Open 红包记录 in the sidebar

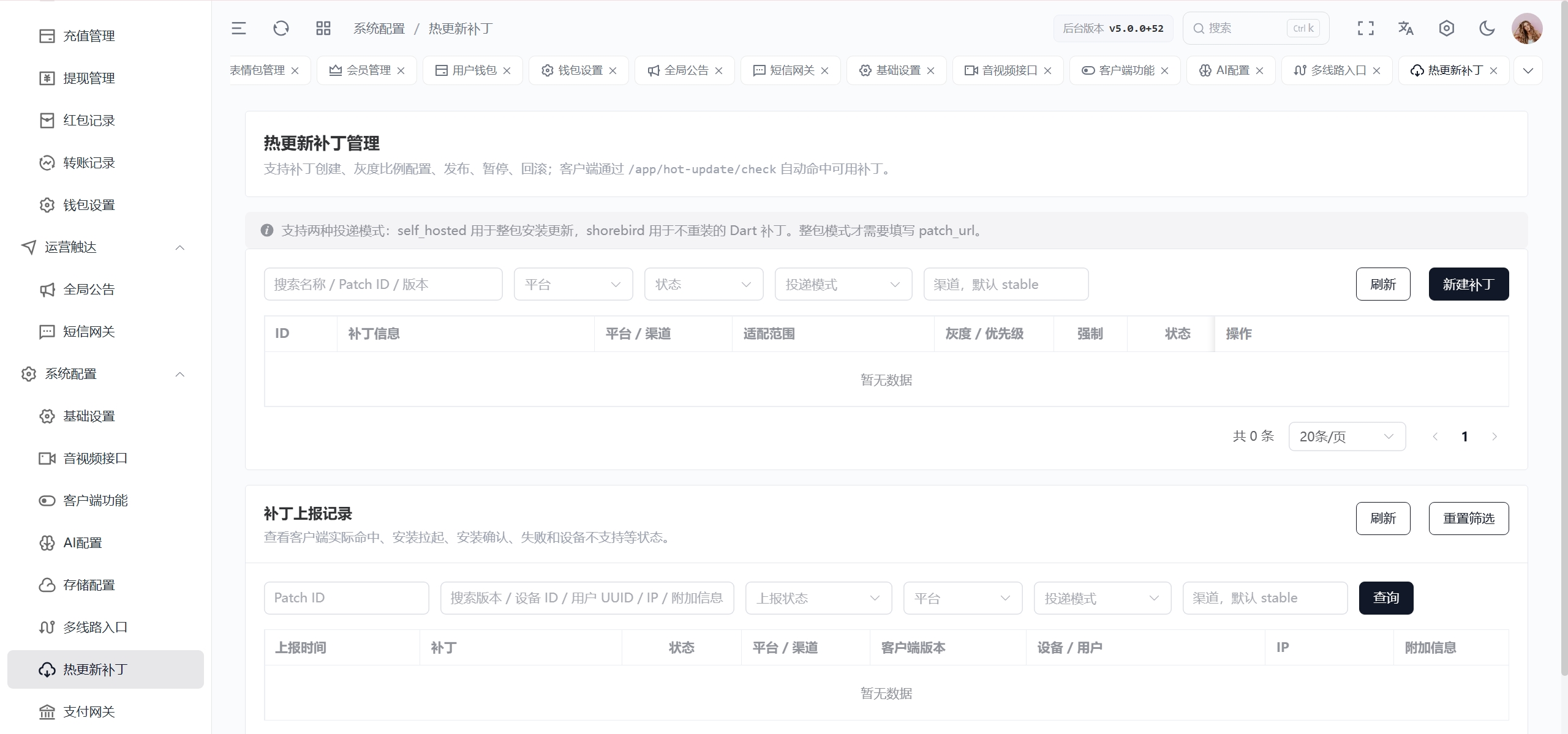[x=105, y=121]
